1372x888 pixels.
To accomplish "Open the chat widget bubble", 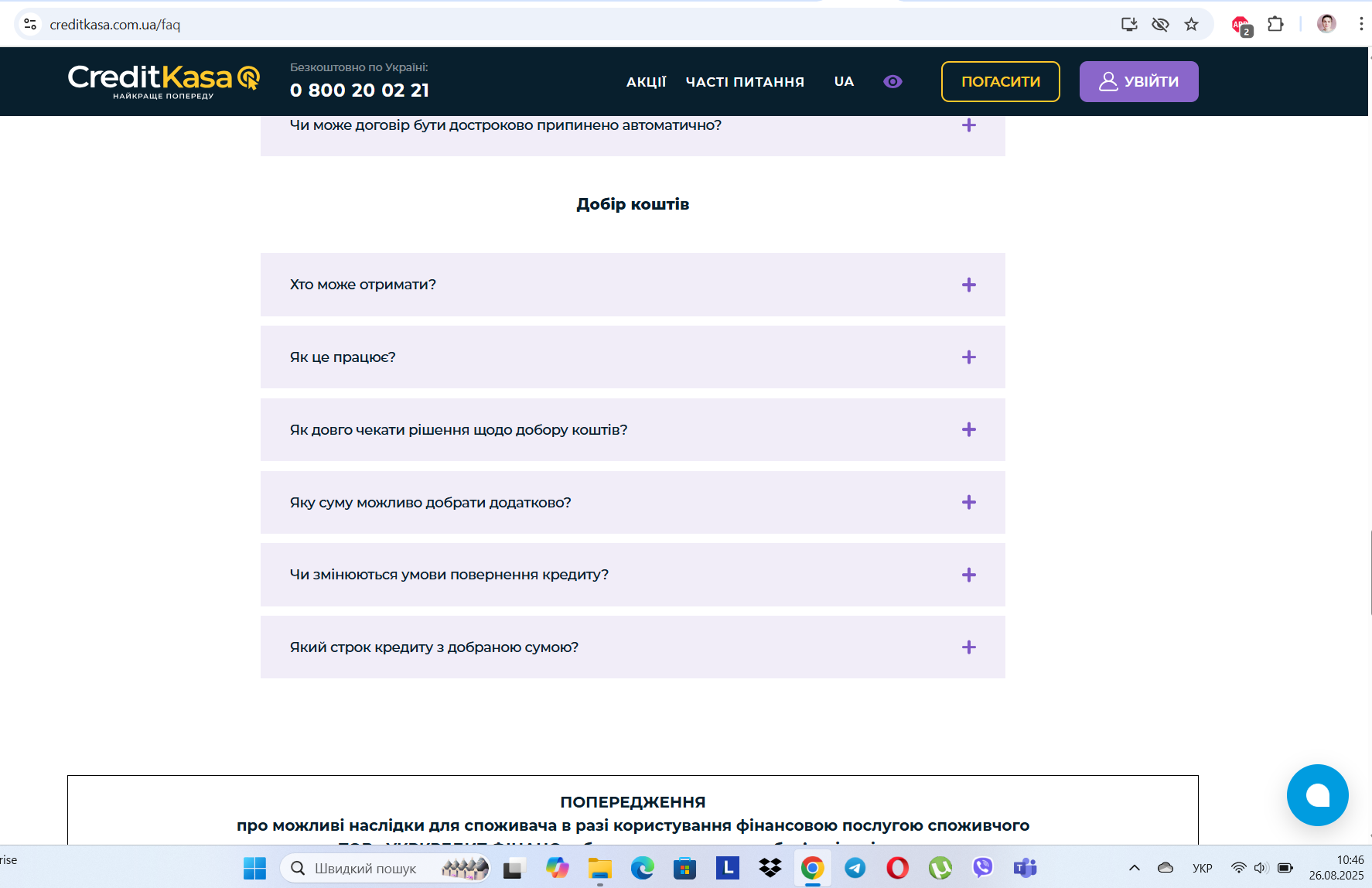I will click(x=1317, y=795).
